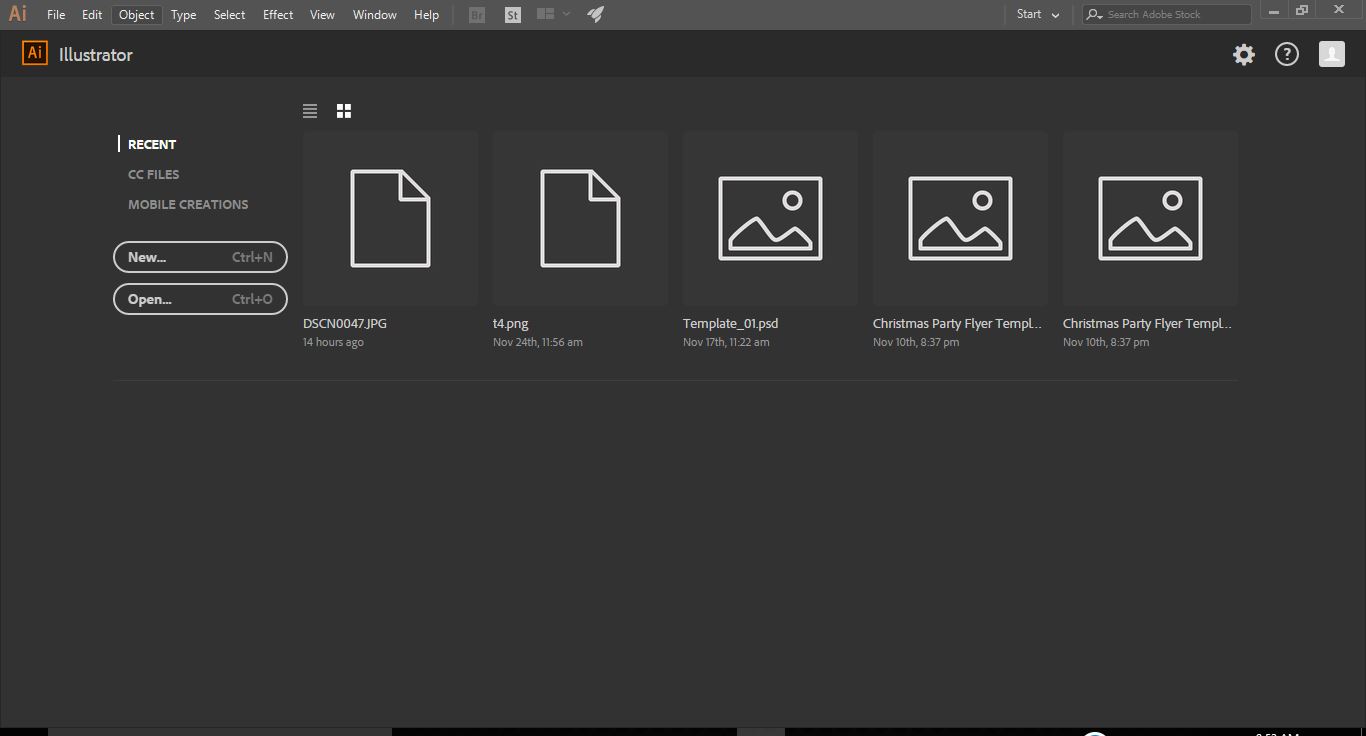
Task: Open the Template_01.psd thumbnail
Action: click(770, 218)
